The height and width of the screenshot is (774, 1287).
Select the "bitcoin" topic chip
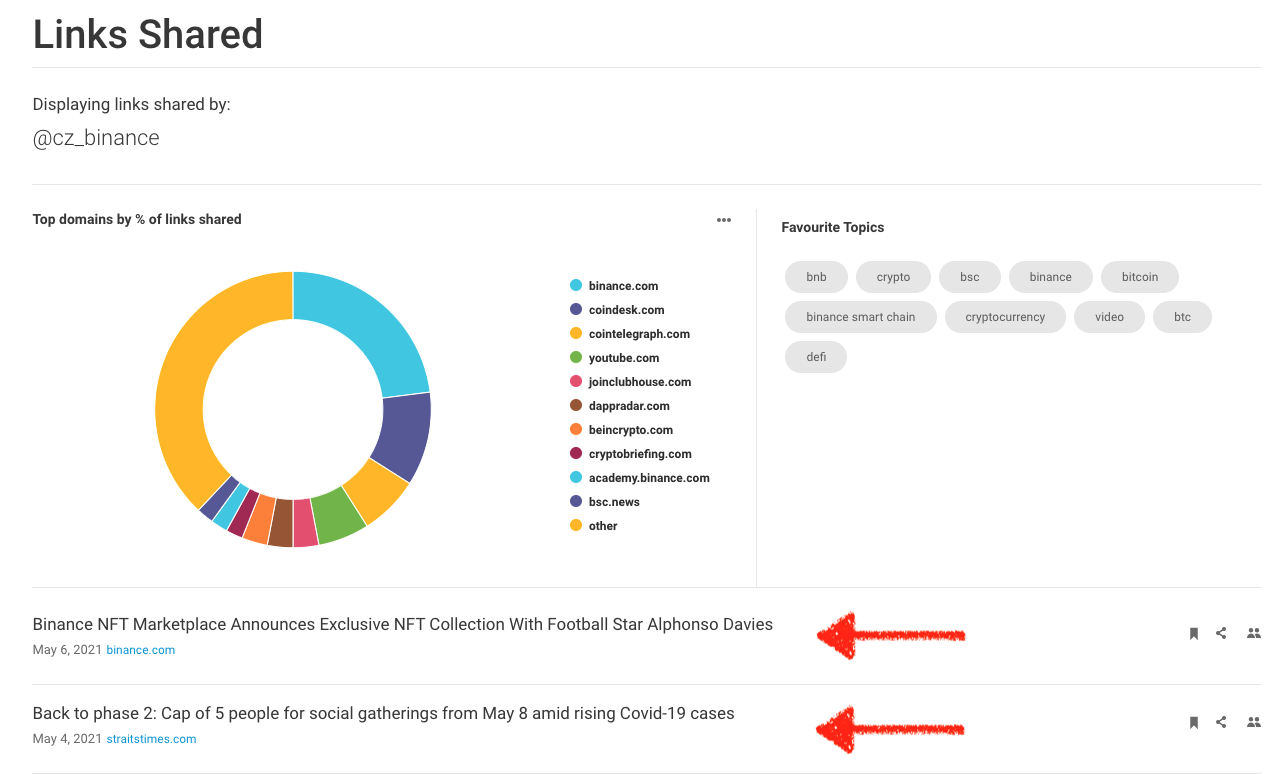pyautogui.click(x=1139, y=277)
